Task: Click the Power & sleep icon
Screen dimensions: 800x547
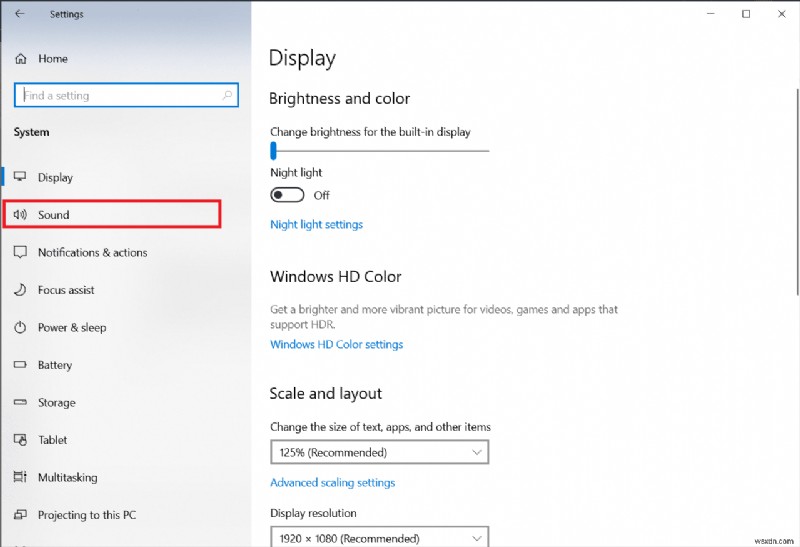Action: coord(19,328)
